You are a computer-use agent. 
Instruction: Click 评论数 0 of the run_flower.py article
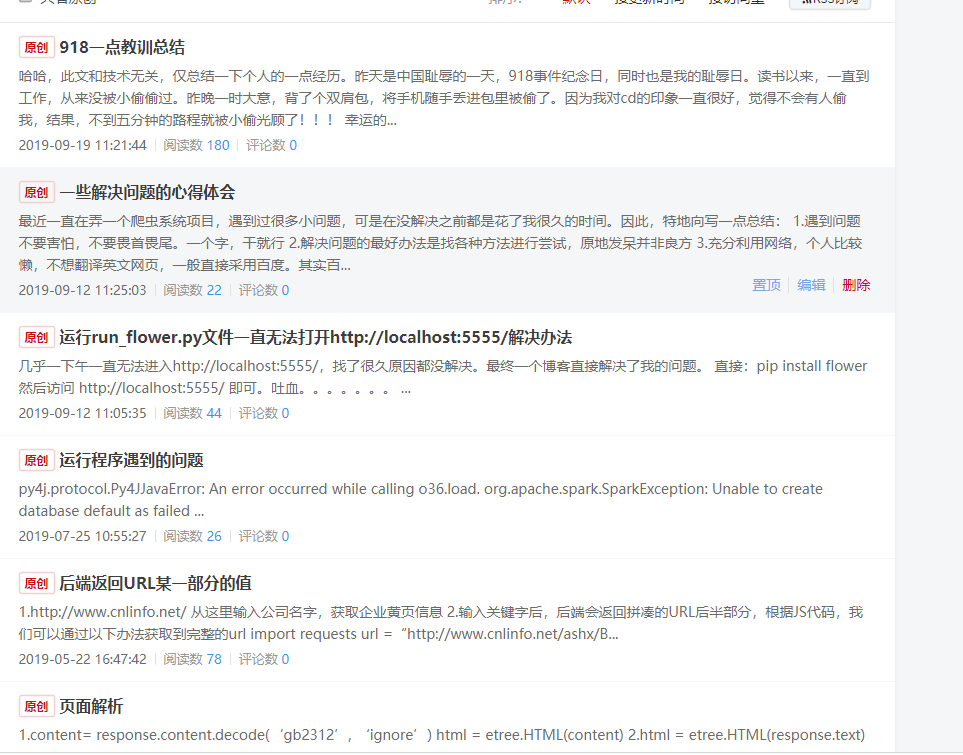263,413
